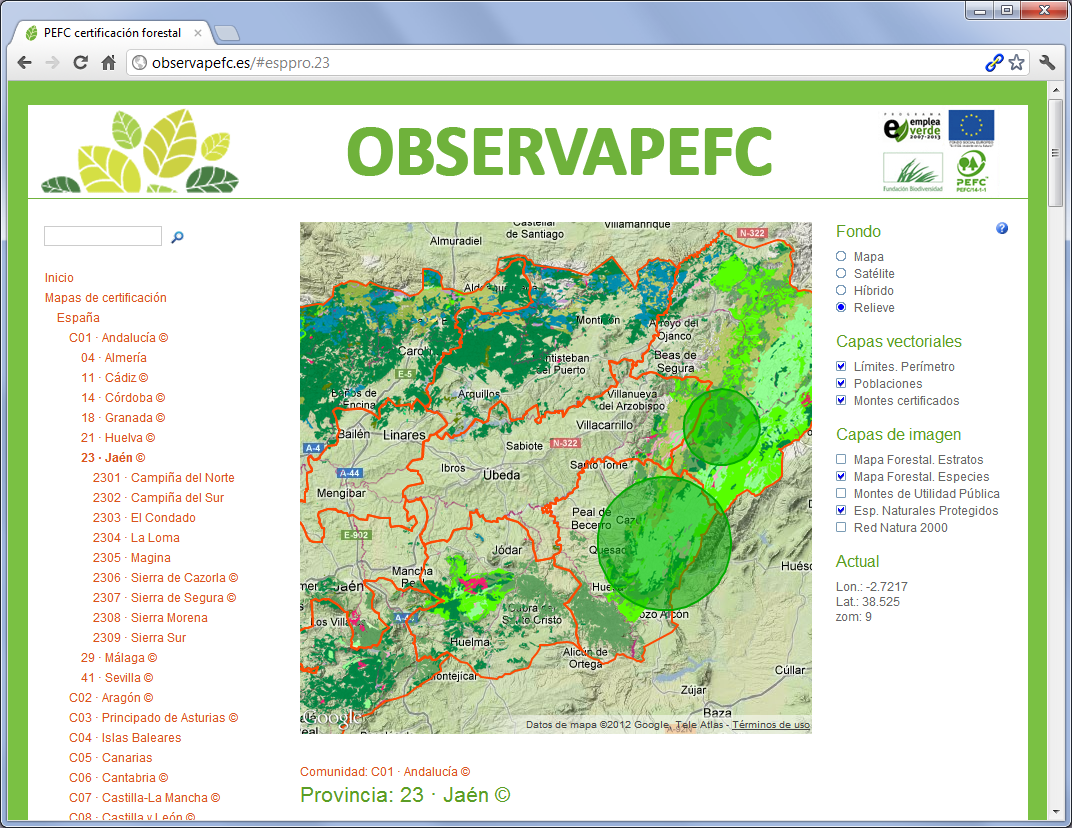Click the magnifier search icon
Screen dimensions: 1072x828
[178, 237]
